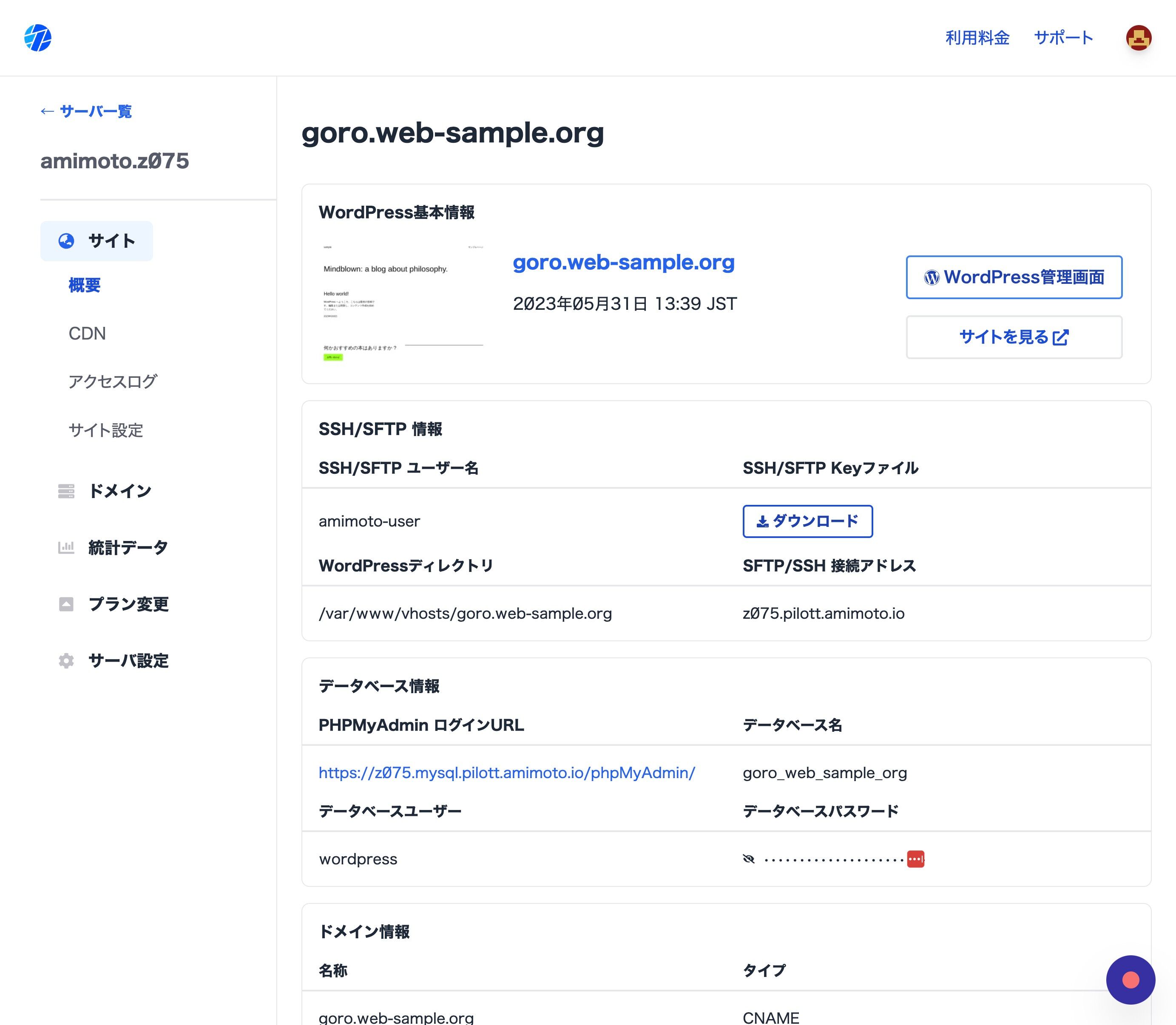Click the chart icon beside 統計データ
1176x1025 pixels.
[x=66, y=547]
